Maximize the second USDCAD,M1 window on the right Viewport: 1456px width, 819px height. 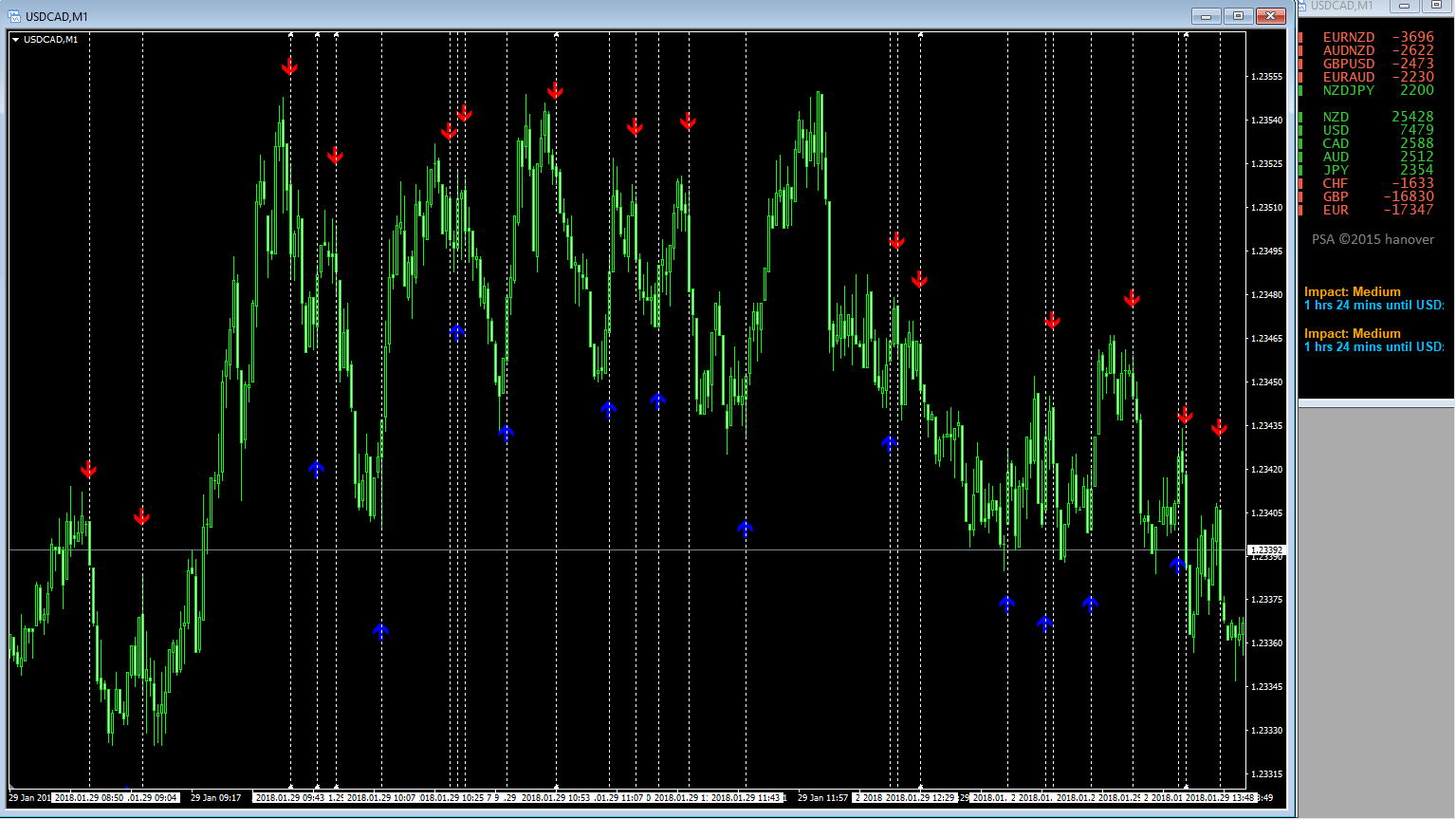(1436, 6)
